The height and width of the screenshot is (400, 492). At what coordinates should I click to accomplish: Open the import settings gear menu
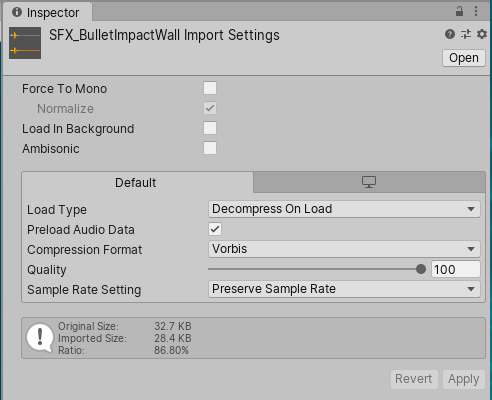[482, 34]
